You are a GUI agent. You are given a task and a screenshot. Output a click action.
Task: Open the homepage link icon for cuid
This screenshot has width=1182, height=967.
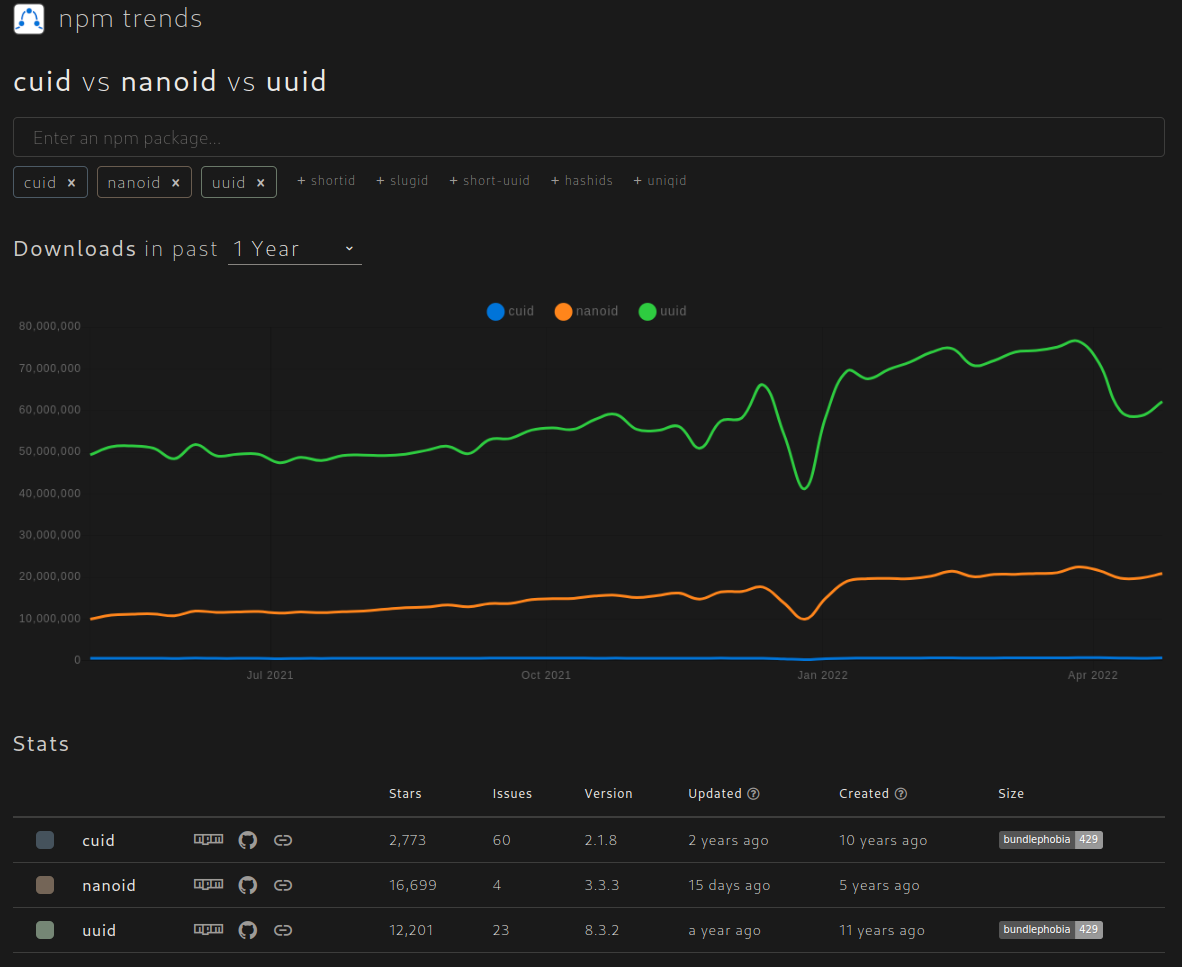tap(283, 840)
